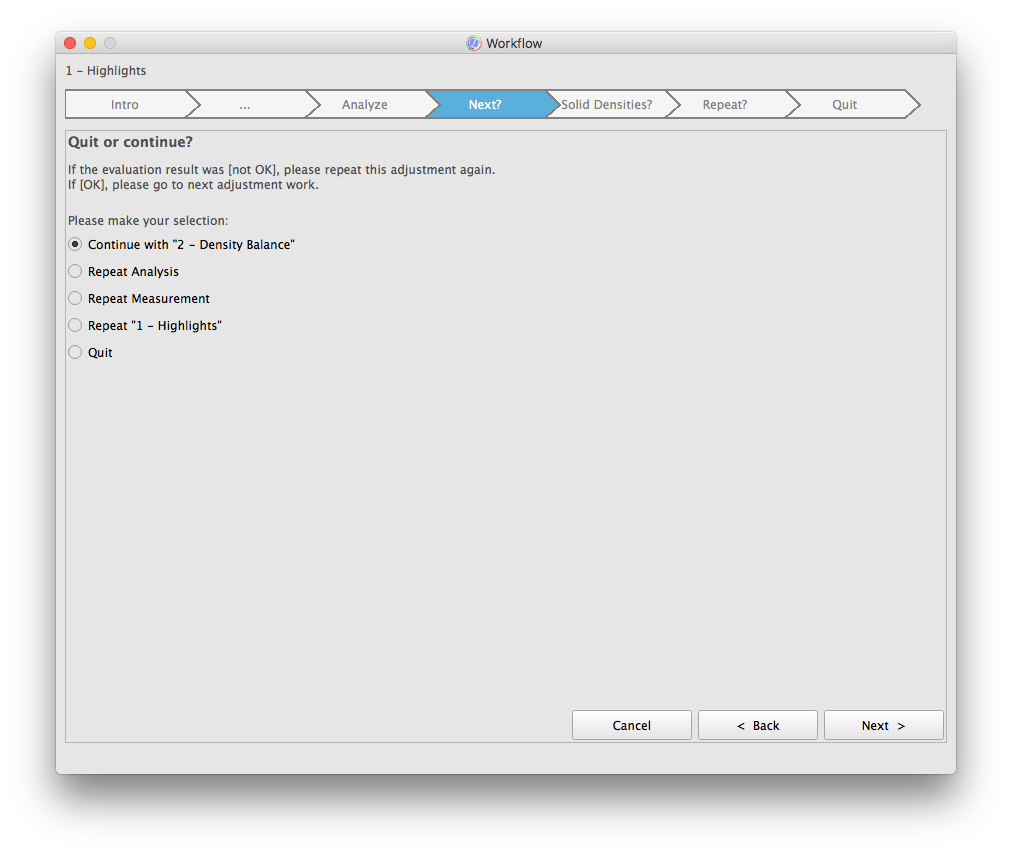
Task: Close the Workflow window with red button
Action: pyautogui.click(x=70, y=43)
